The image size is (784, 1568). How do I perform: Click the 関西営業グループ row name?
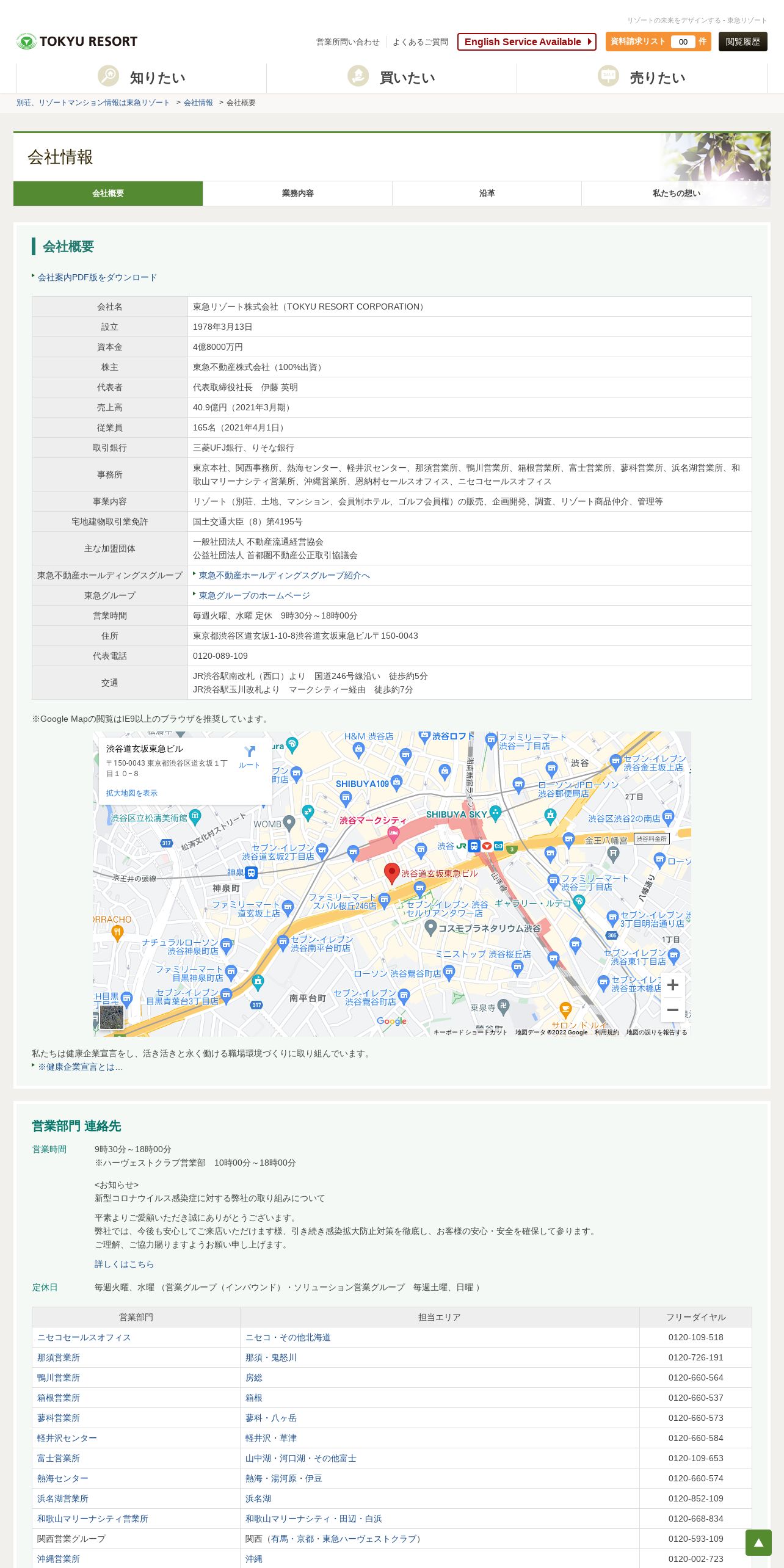click(x=71, y=1539)
